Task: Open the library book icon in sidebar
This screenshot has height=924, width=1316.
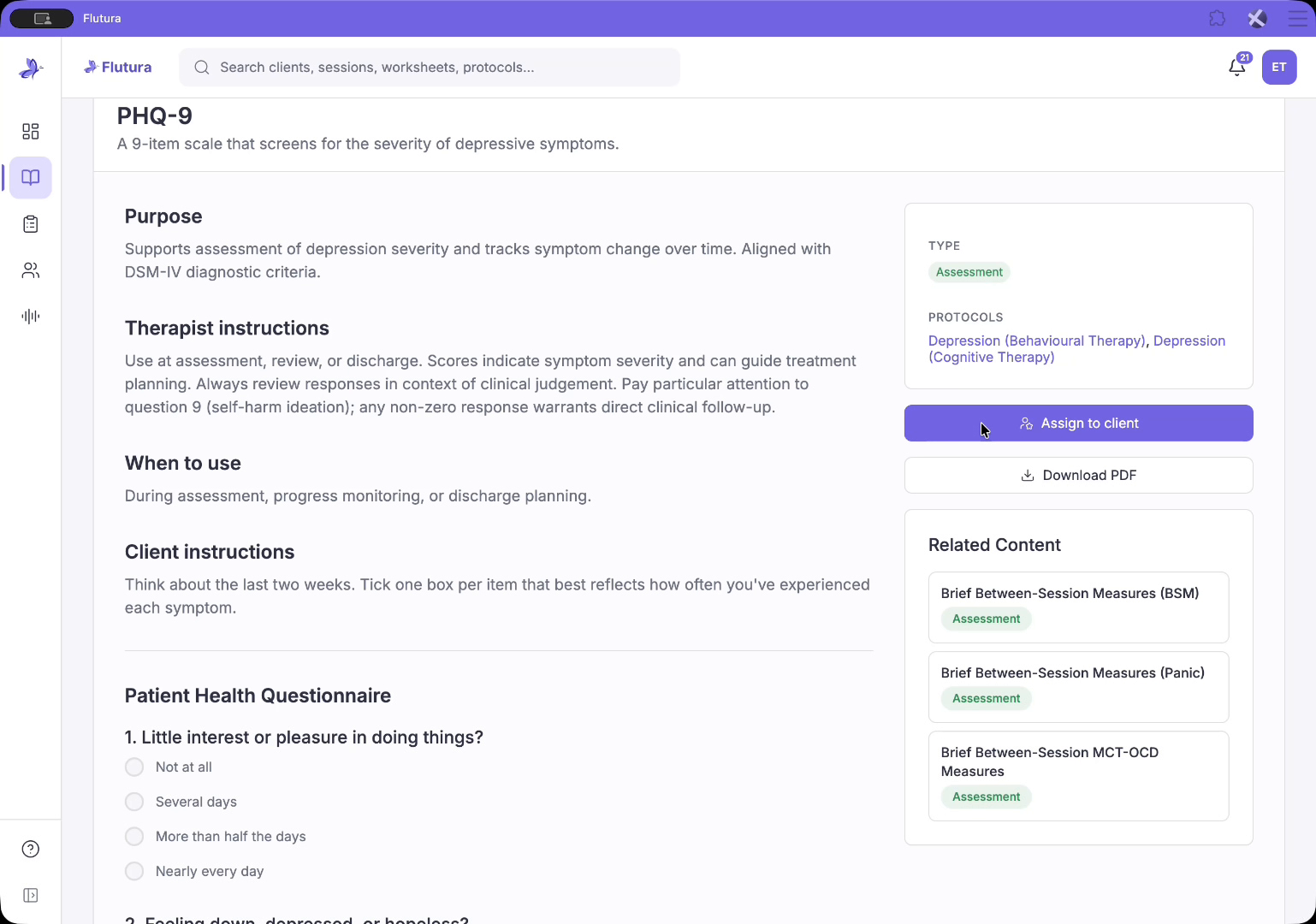Action: pos(31,178)
